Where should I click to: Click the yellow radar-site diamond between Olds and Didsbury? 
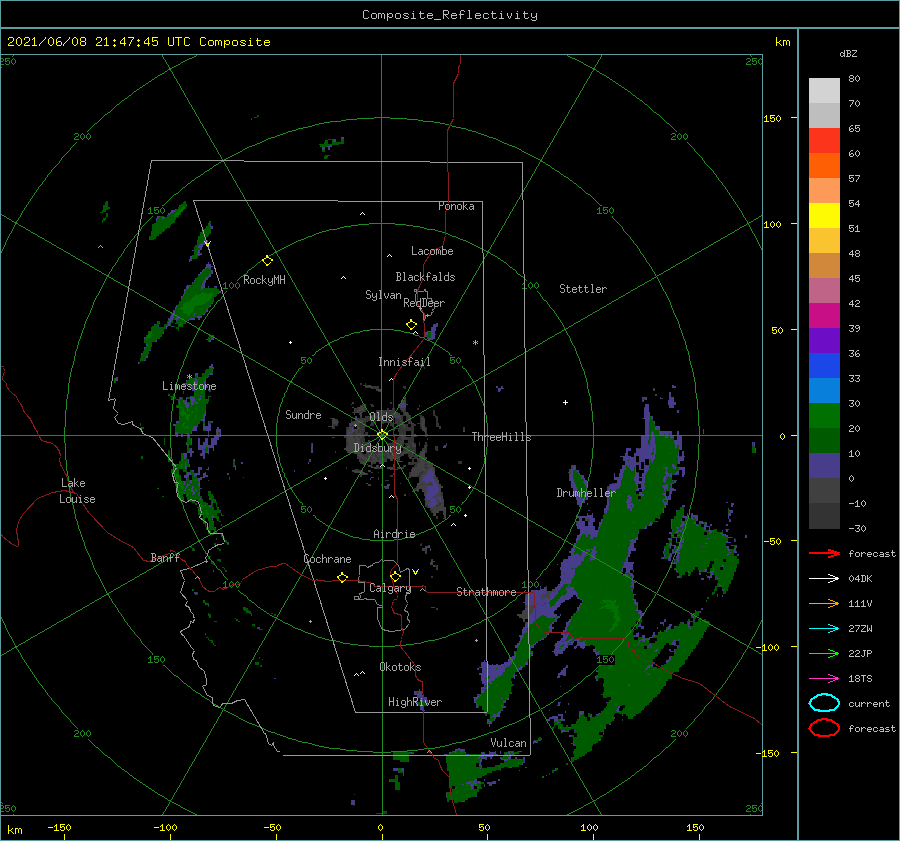point(382,435)
